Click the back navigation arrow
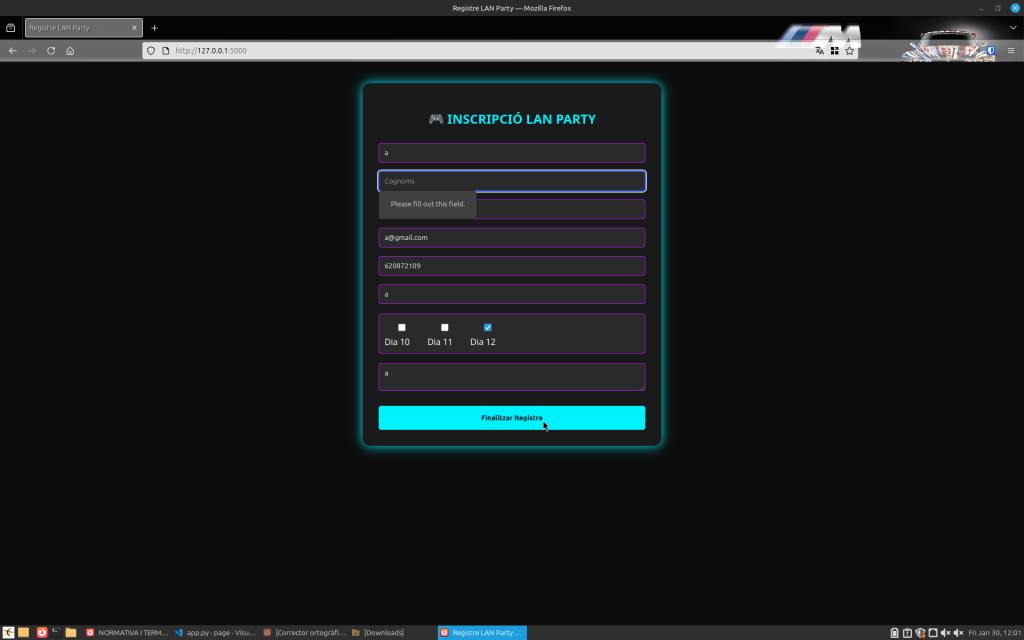Viewport: 1024px width, 640px height. click(x=13, y=50)
